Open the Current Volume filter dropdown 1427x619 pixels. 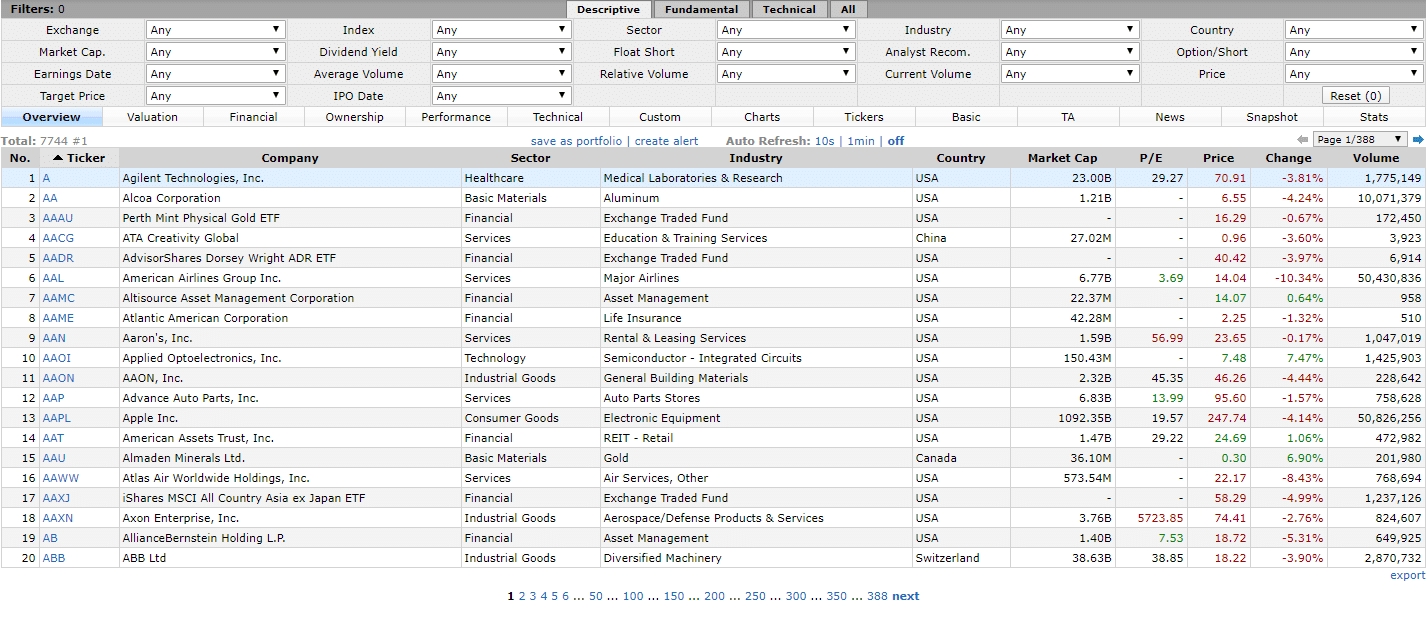(1070, 74)
